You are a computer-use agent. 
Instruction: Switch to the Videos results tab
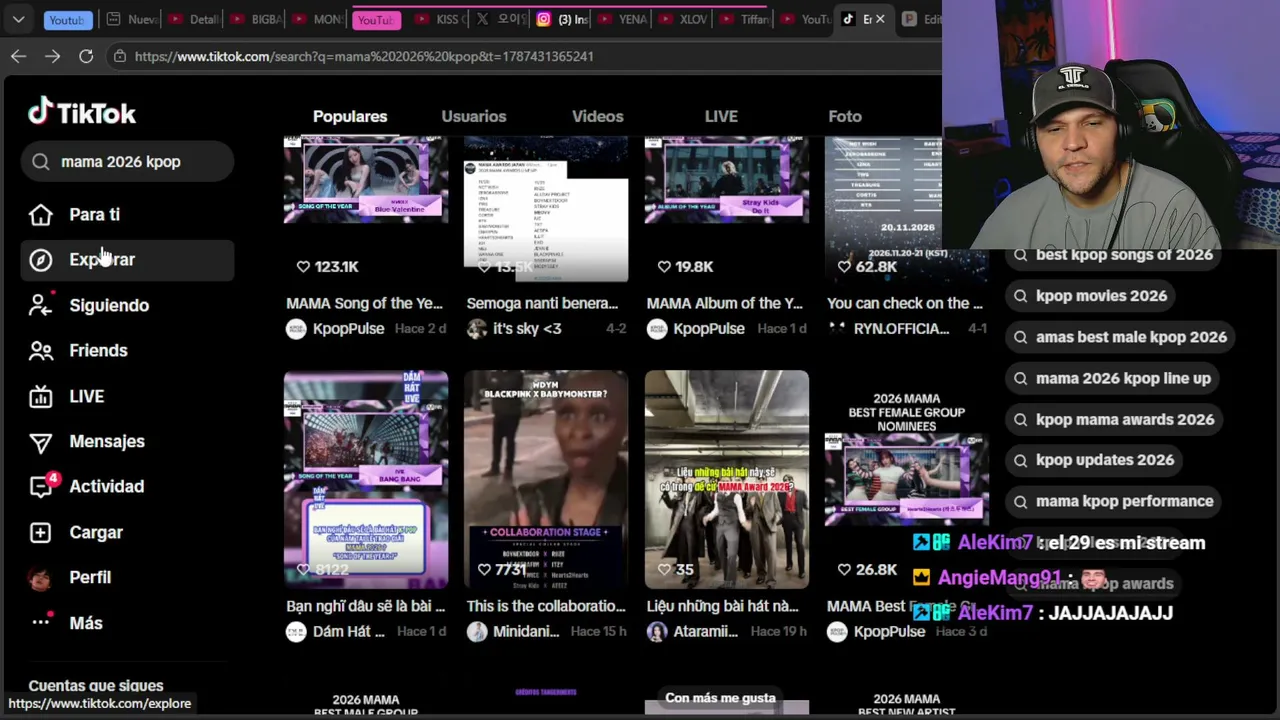click(597, 117)
